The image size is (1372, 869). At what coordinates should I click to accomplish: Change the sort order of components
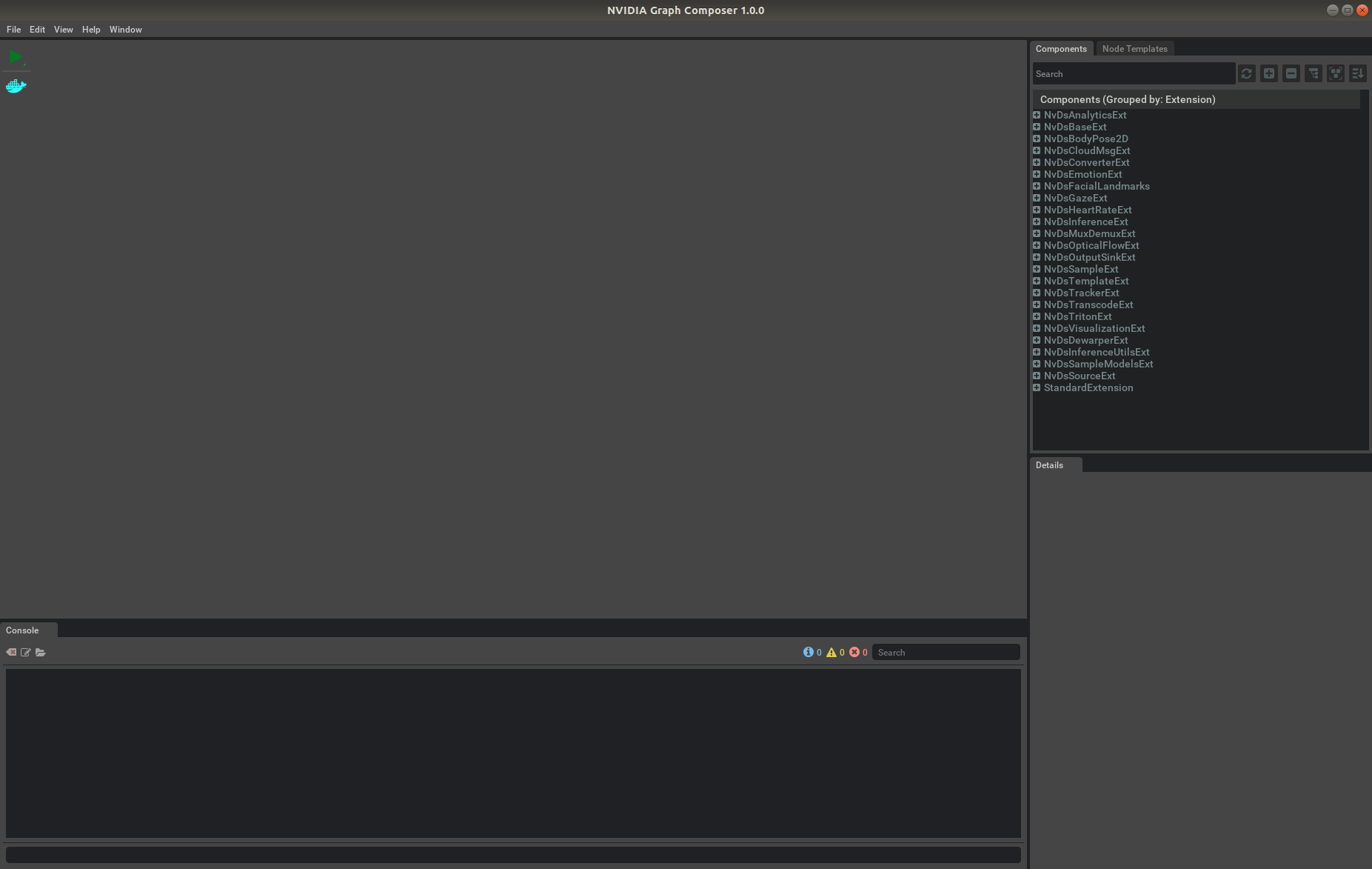click(x=1358, y=73)
